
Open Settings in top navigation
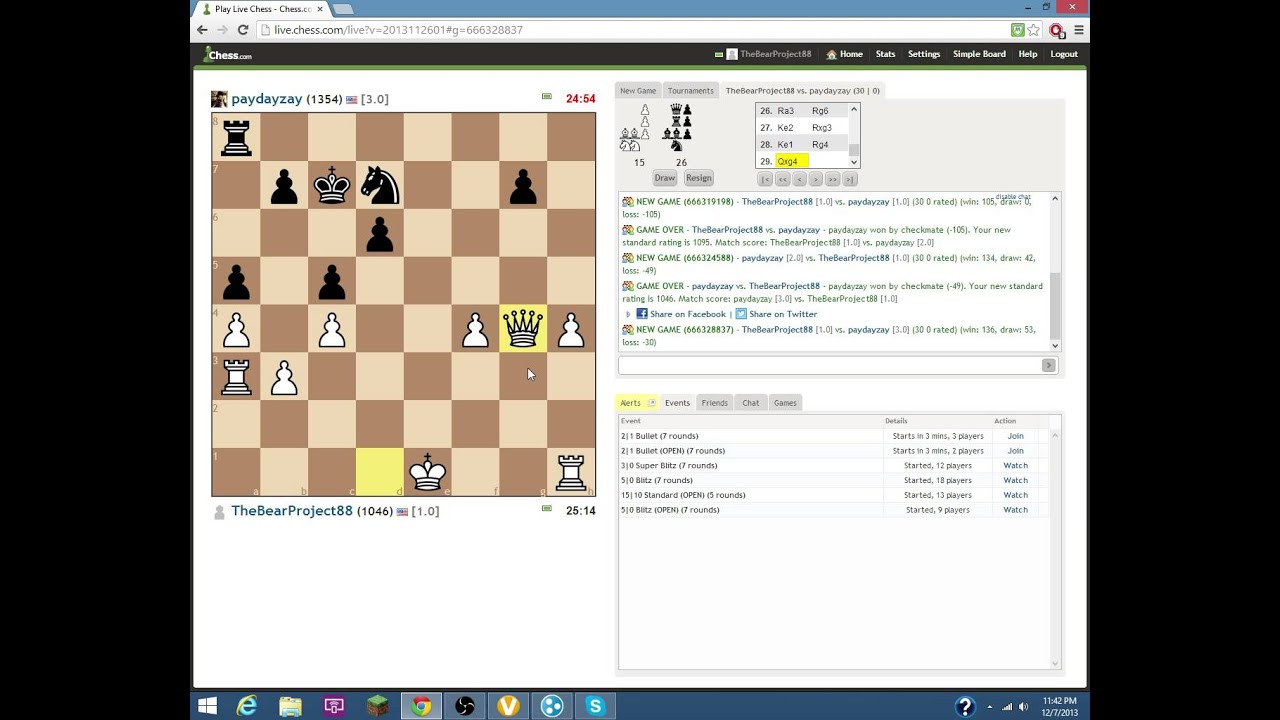point(924,54)
